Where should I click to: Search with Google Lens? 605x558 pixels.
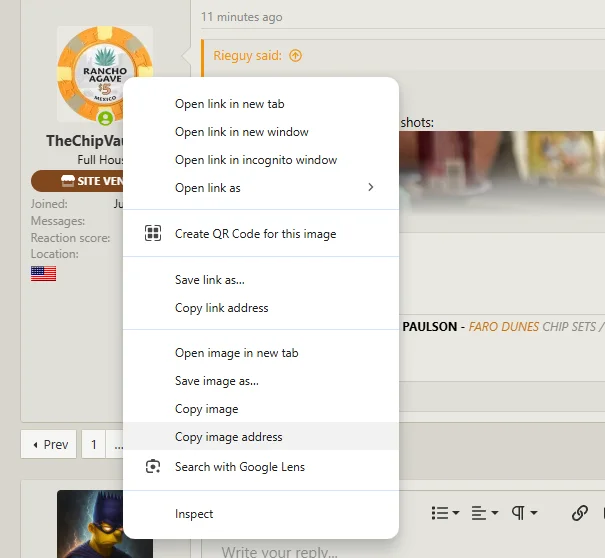(261, 467)
